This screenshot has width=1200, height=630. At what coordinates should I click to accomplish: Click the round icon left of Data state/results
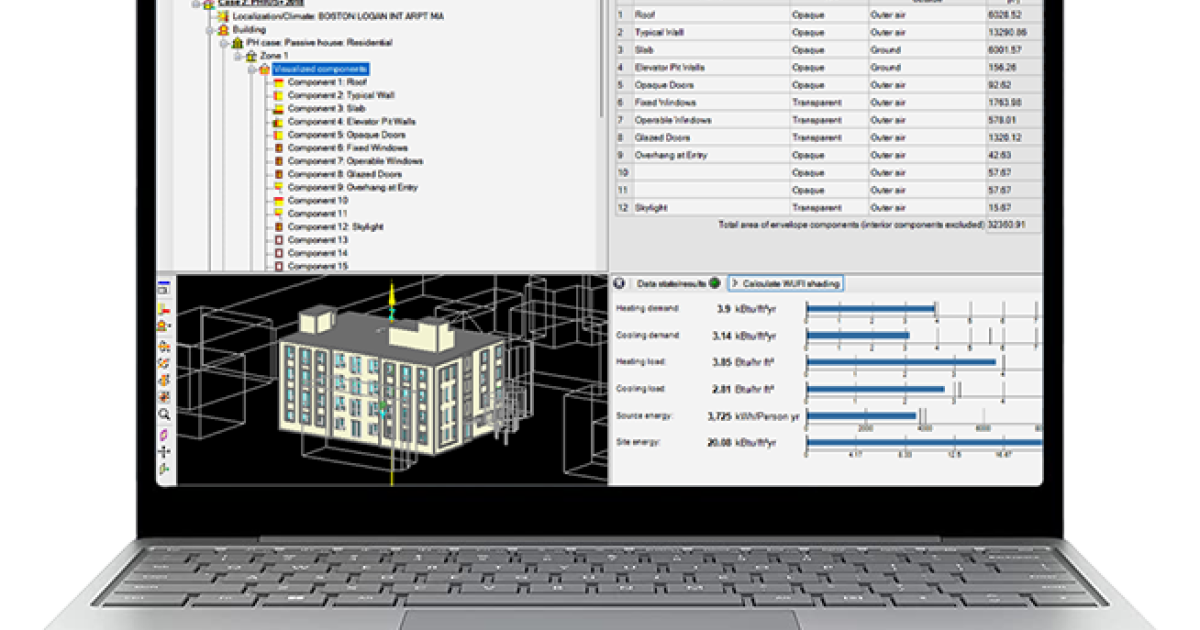620,284
